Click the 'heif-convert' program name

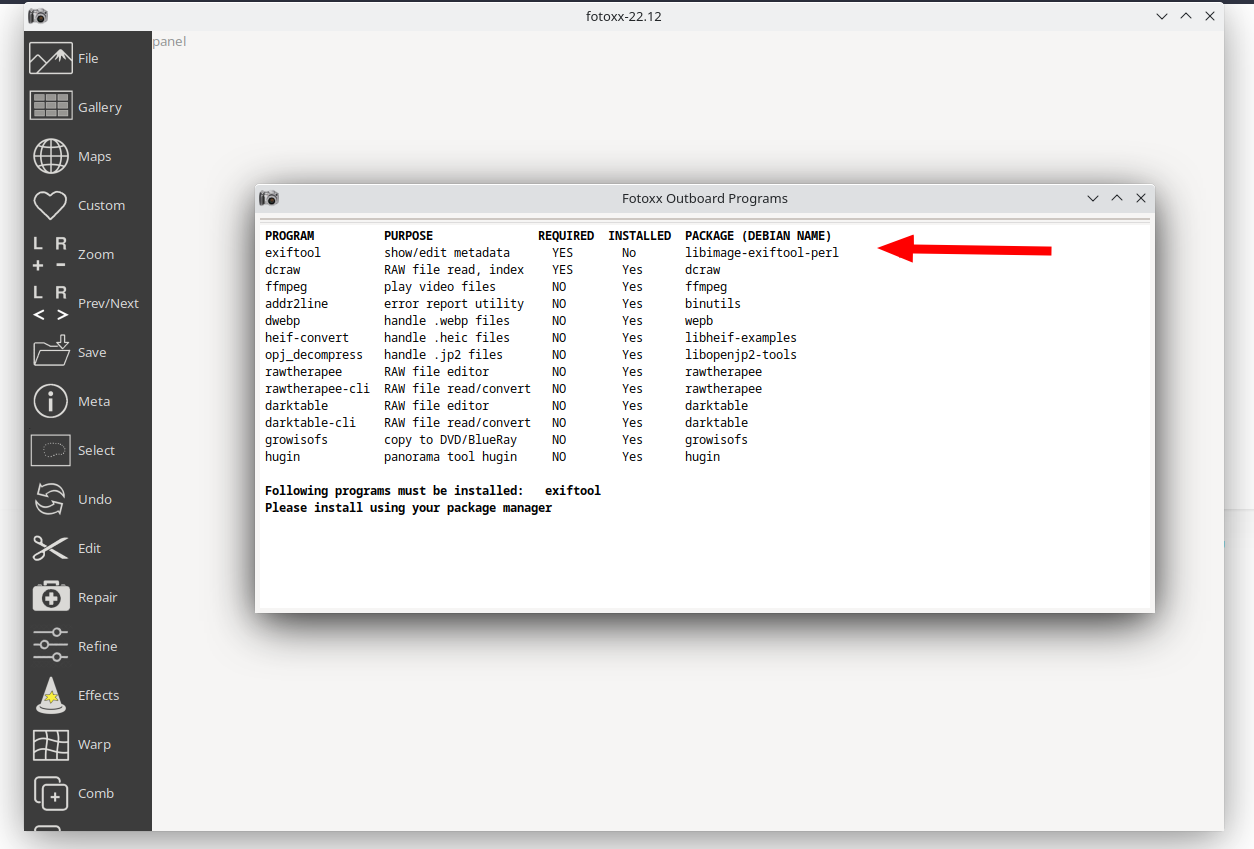coord(307,338)
